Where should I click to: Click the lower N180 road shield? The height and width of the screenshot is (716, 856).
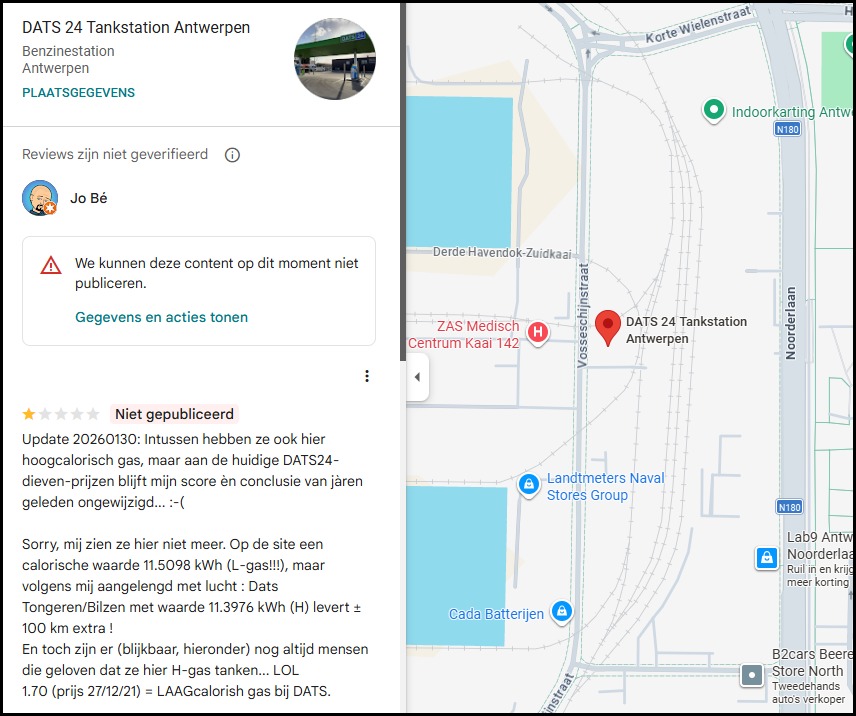click(x=789, y=507)
